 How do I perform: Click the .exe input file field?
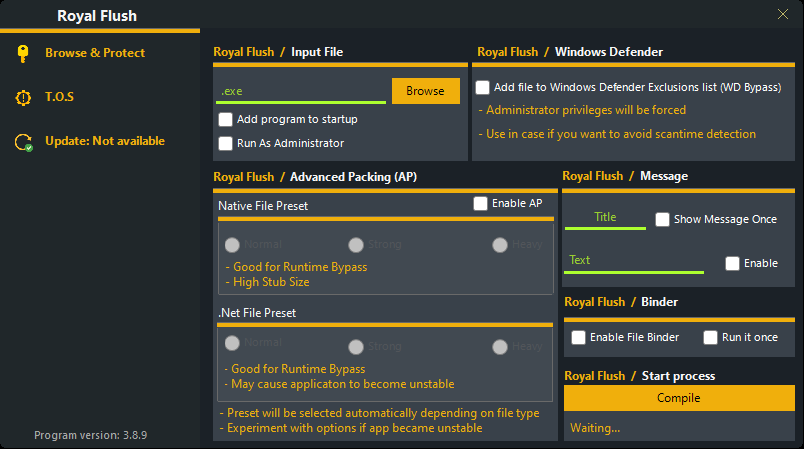tap(301, 91)
